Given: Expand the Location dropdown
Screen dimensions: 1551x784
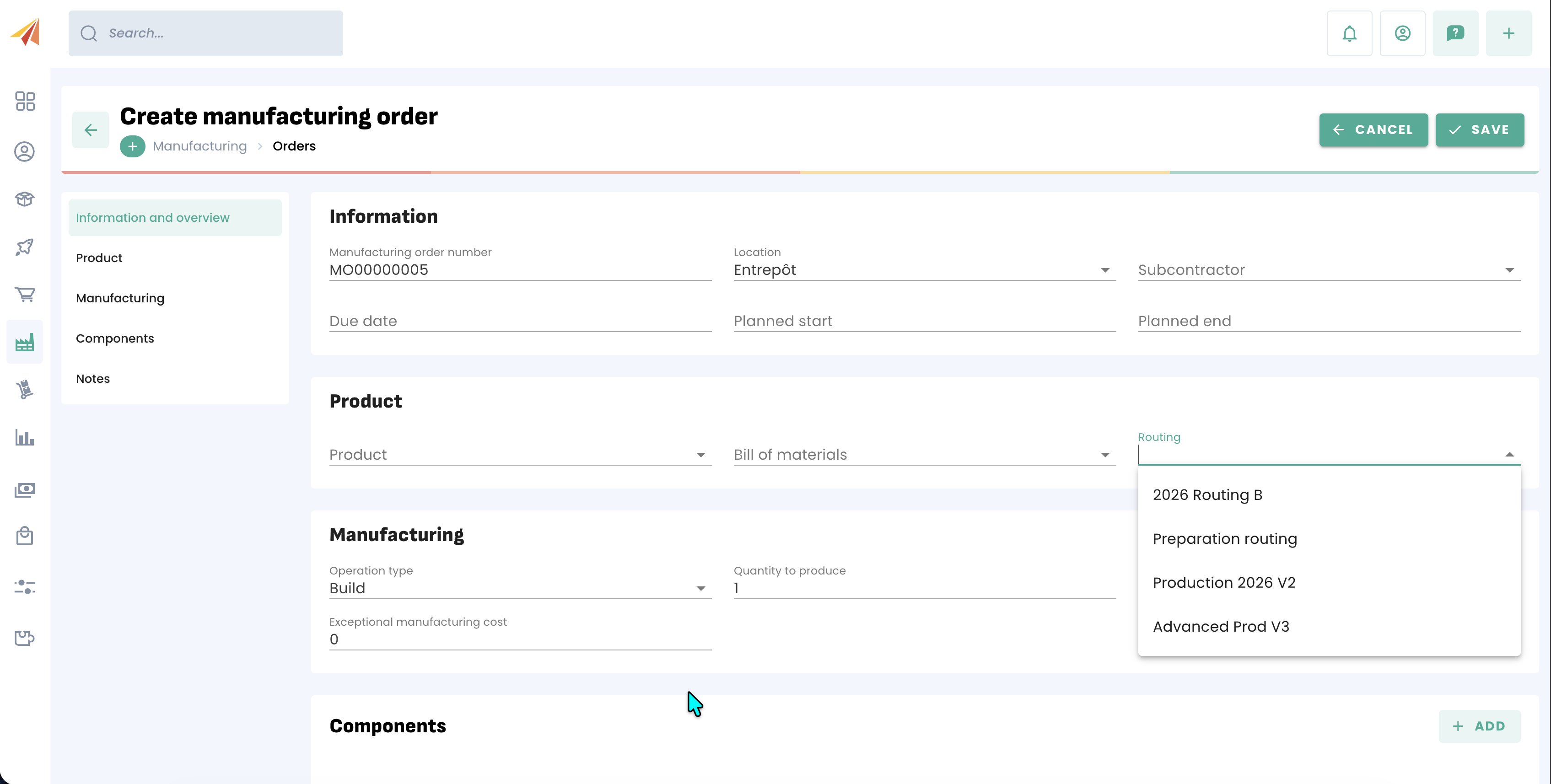Looking at the screenshot, I should (x=924, y=270).
